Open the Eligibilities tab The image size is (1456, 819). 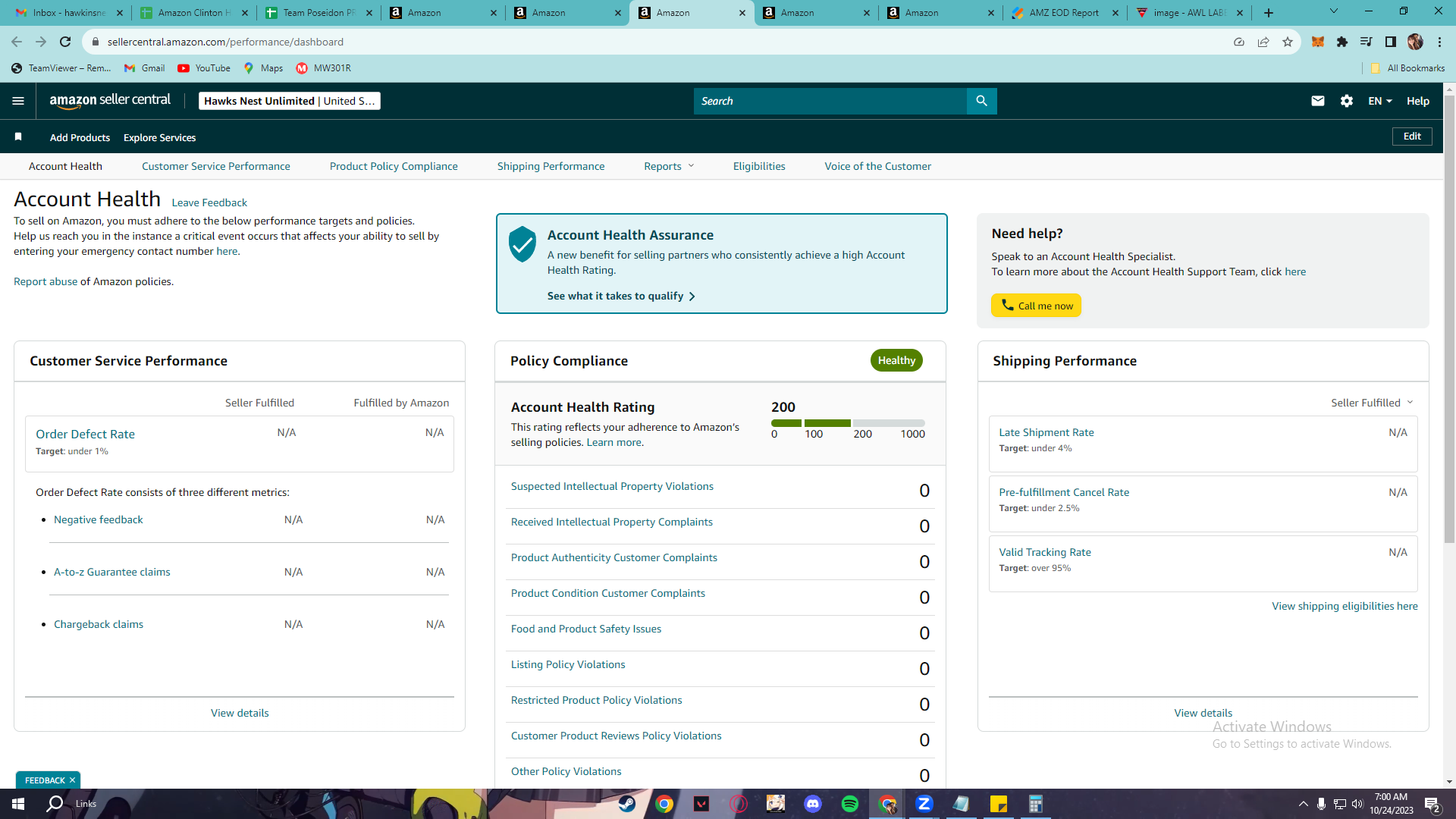pyautogui.click(x=759, y=166)
